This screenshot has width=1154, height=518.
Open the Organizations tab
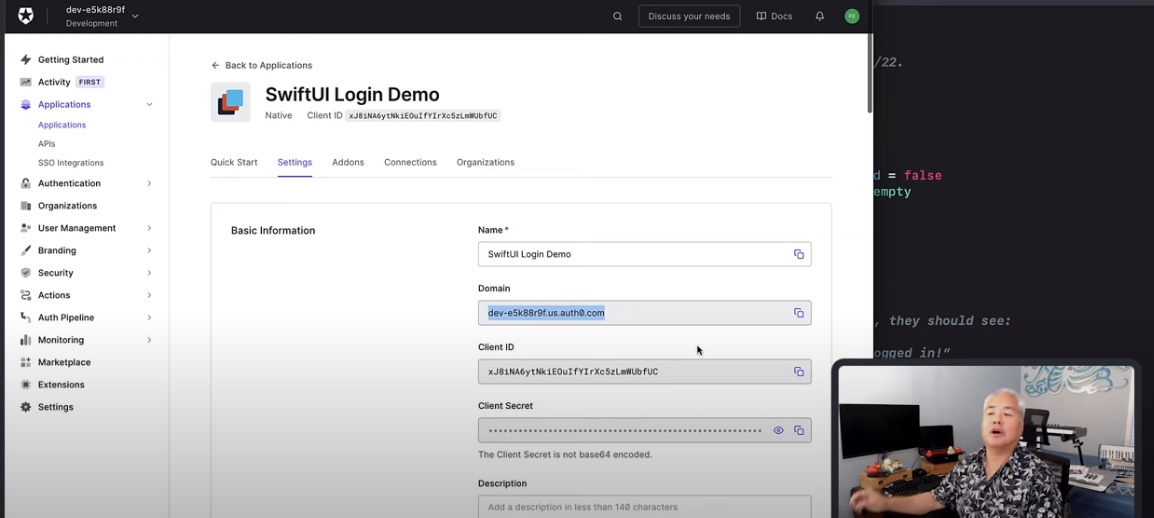pyautogui.click(x=485, y=162)
